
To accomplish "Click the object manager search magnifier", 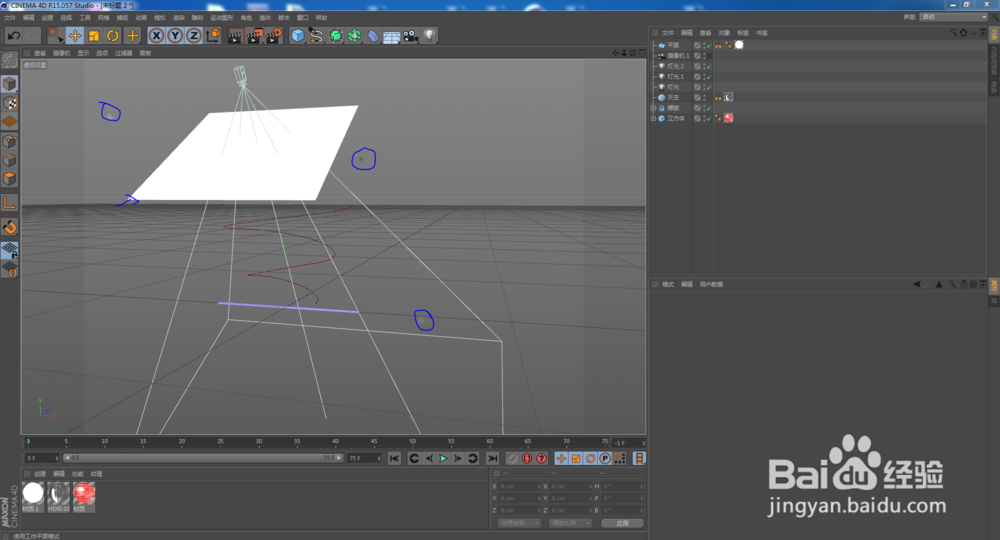I will 953,33.
